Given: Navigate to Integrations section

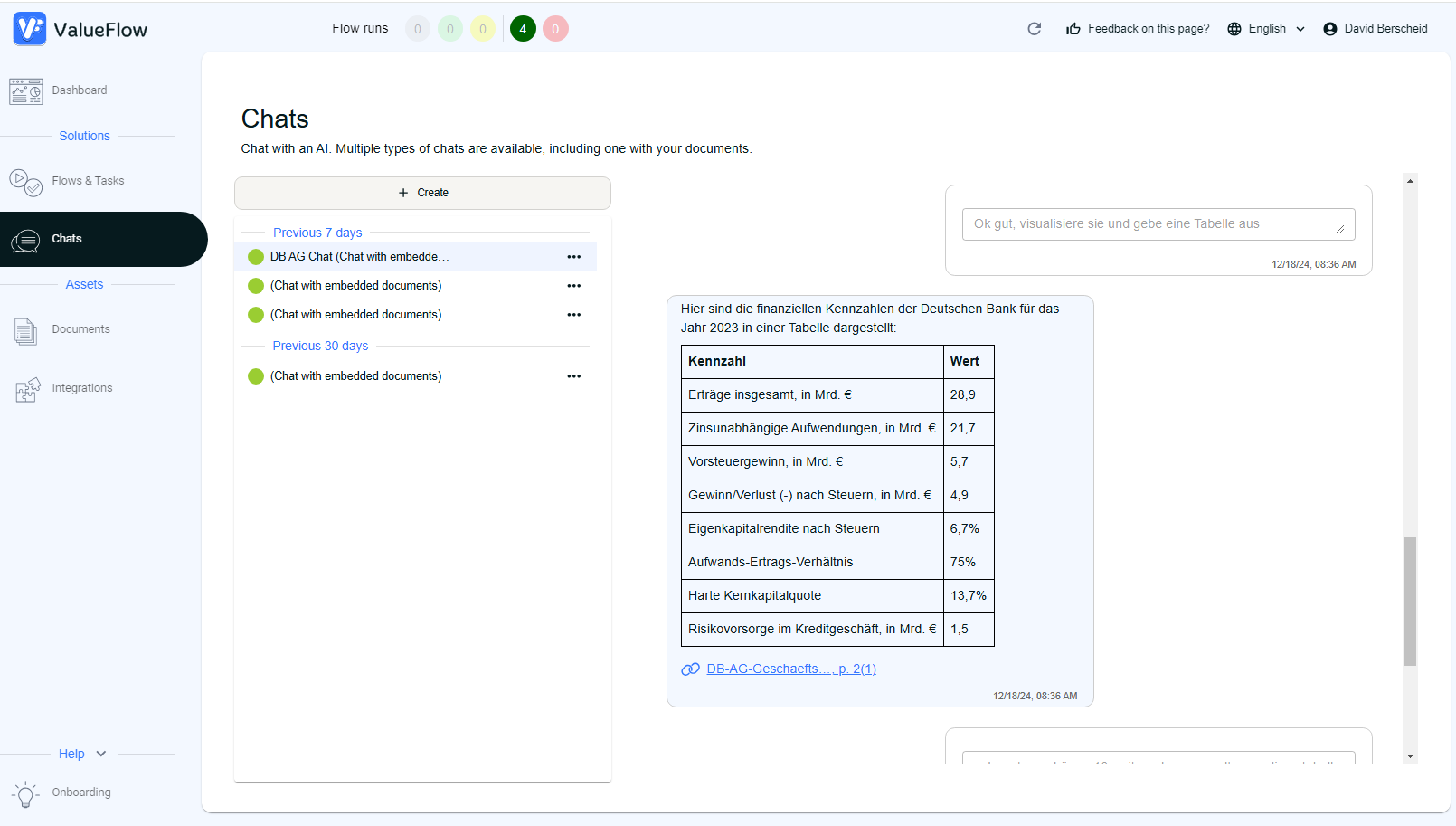Looking at the screenshot, I should click(82, 388).
